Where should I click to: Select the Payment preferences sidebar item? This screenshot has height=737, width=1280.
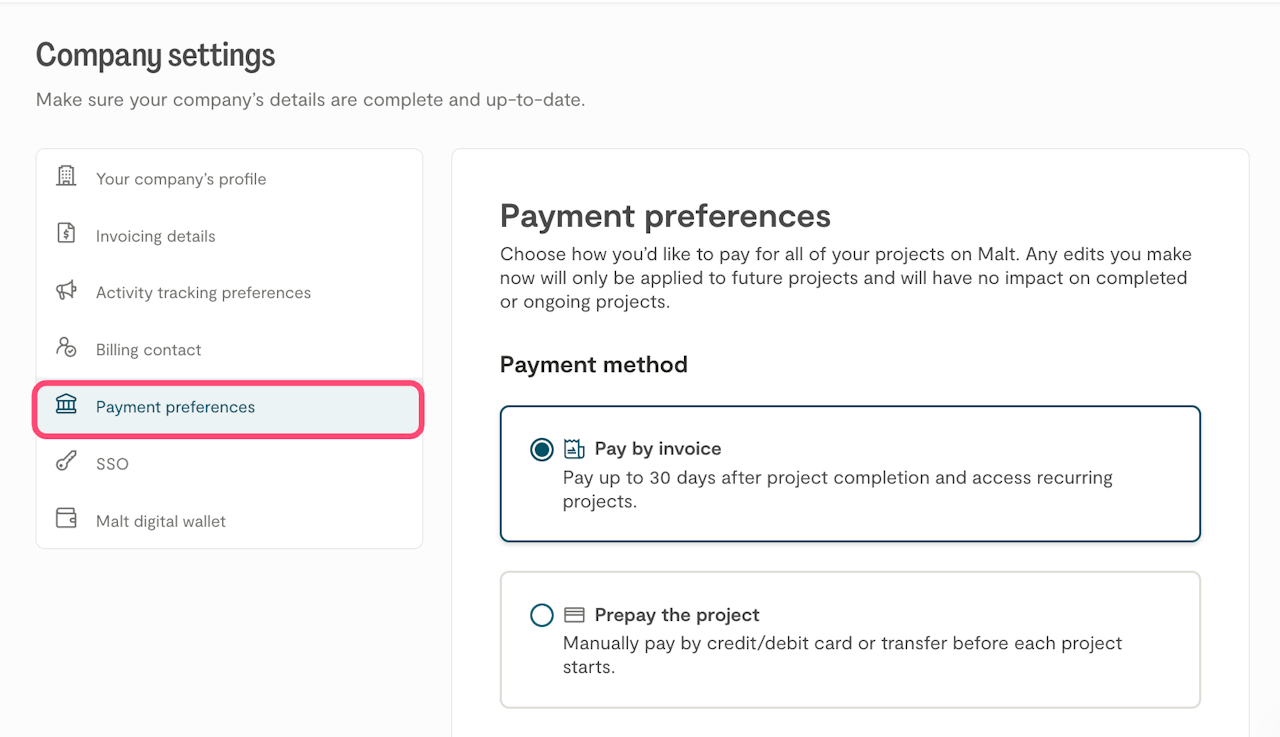point(175,407)
